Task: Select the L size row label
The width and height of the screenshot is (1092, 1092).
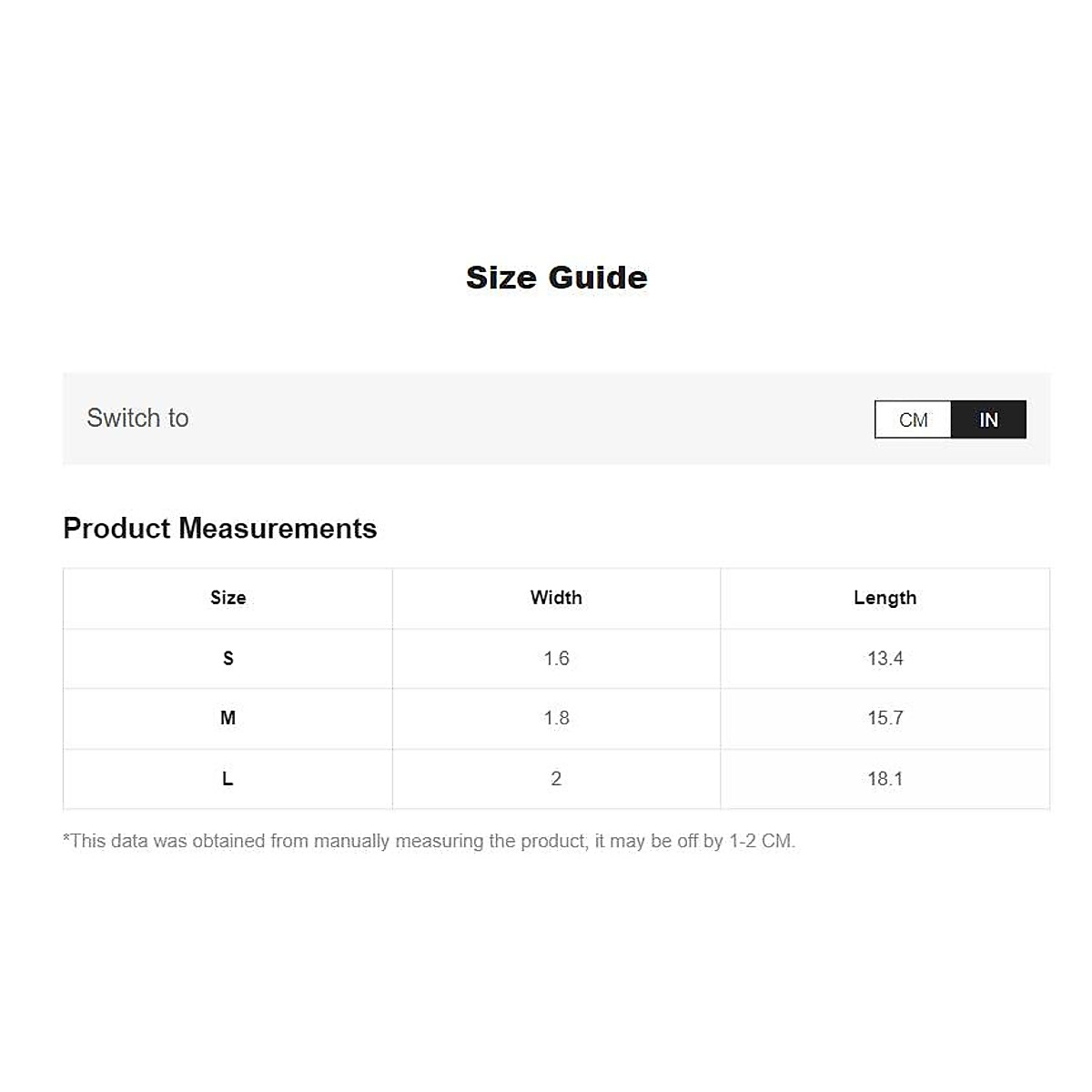Action: point(227,779)
